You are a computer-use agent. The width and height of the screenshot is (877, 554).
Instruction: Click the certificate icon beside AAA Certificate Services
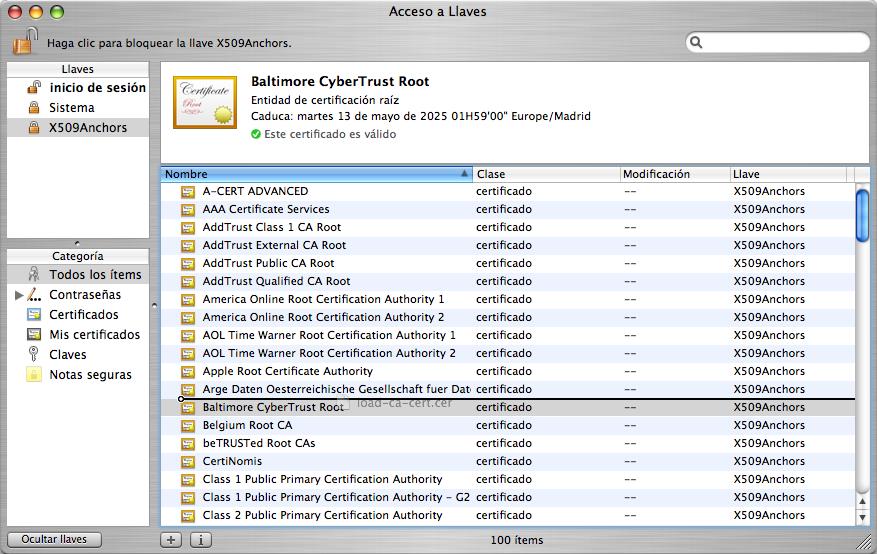click(x=188, y=210)
